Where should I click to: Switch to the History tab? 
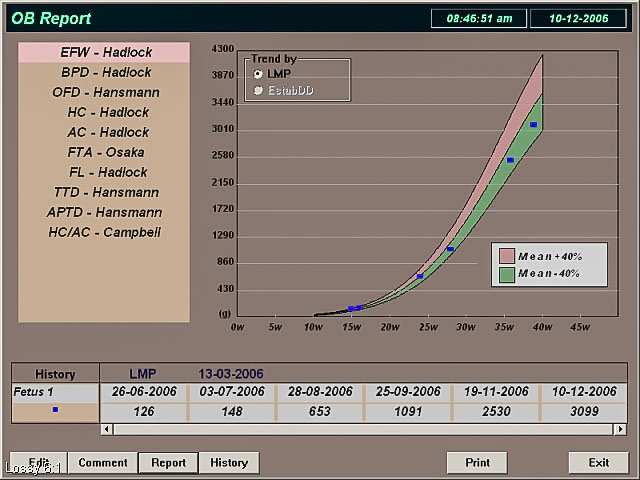pos(229,463)
